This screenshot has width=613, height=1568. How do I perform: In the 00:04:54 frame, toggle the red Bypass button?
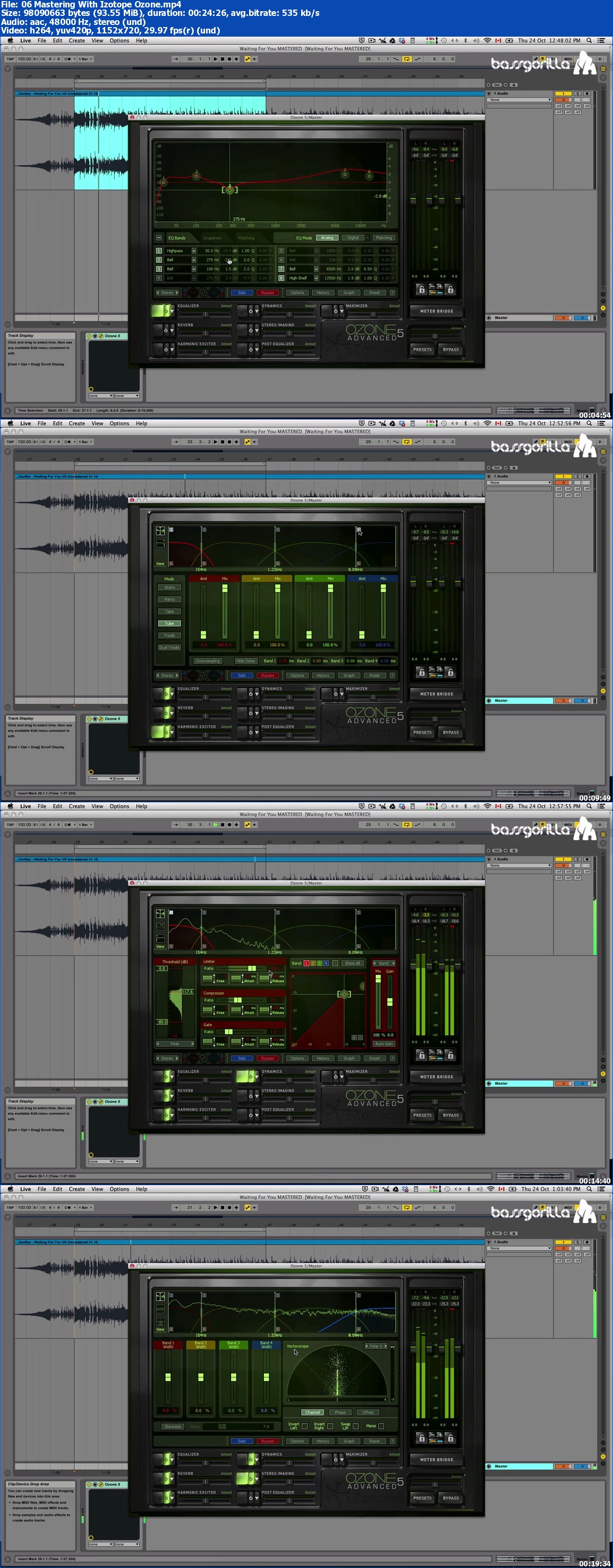click(x=267, y=293)
